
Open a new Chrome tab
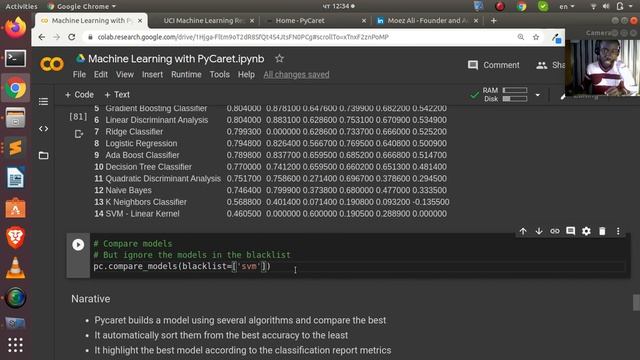pyautogui.click(x=493, y=20)
